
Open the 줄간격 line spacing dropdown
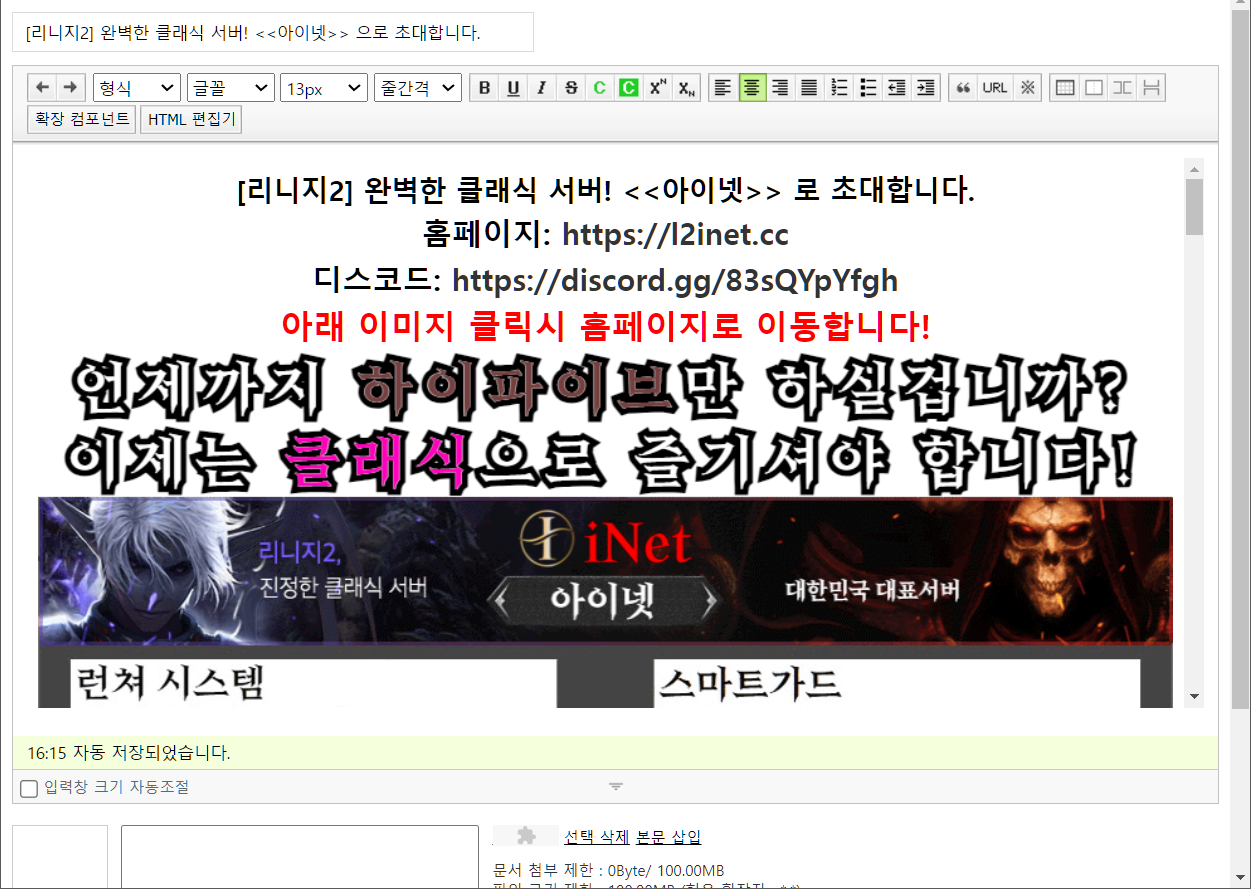(418, 88)
